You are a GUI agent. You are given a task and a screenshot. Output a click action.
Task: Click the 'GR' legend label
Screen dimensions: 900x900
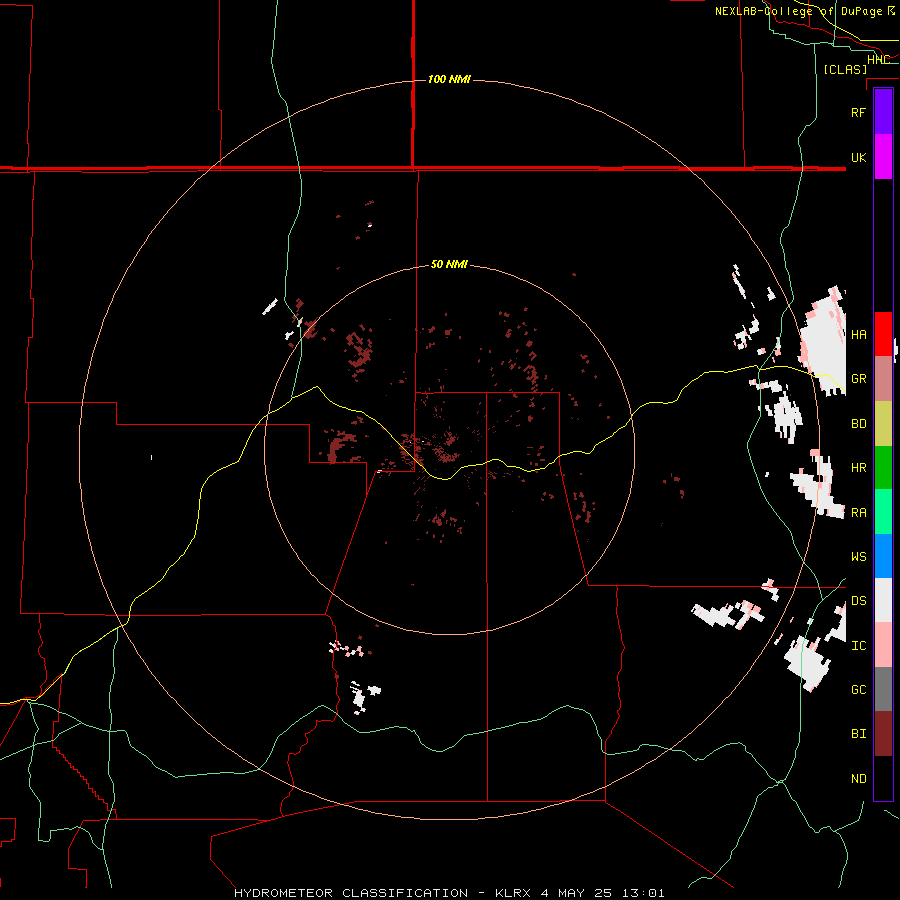(x=858, y=379)
